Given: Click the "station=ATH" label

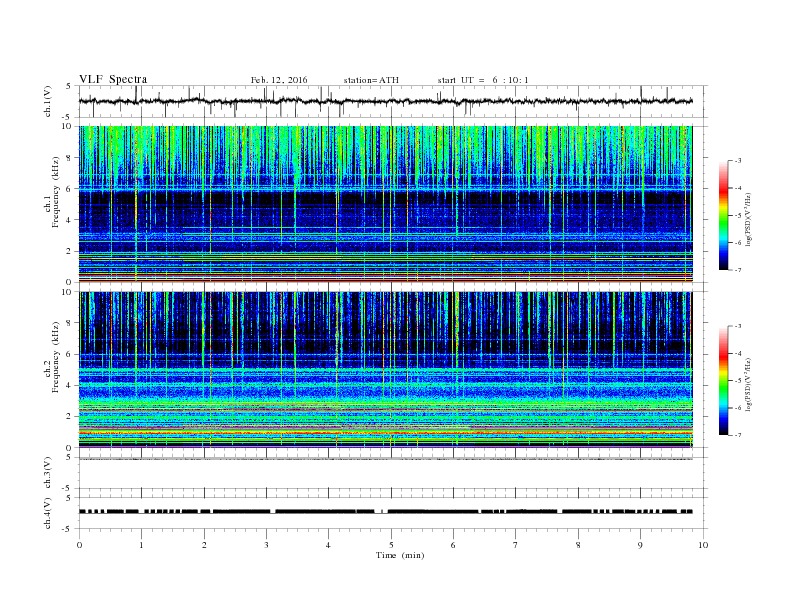Looking at the screenshot, I should tap(371, 80).
